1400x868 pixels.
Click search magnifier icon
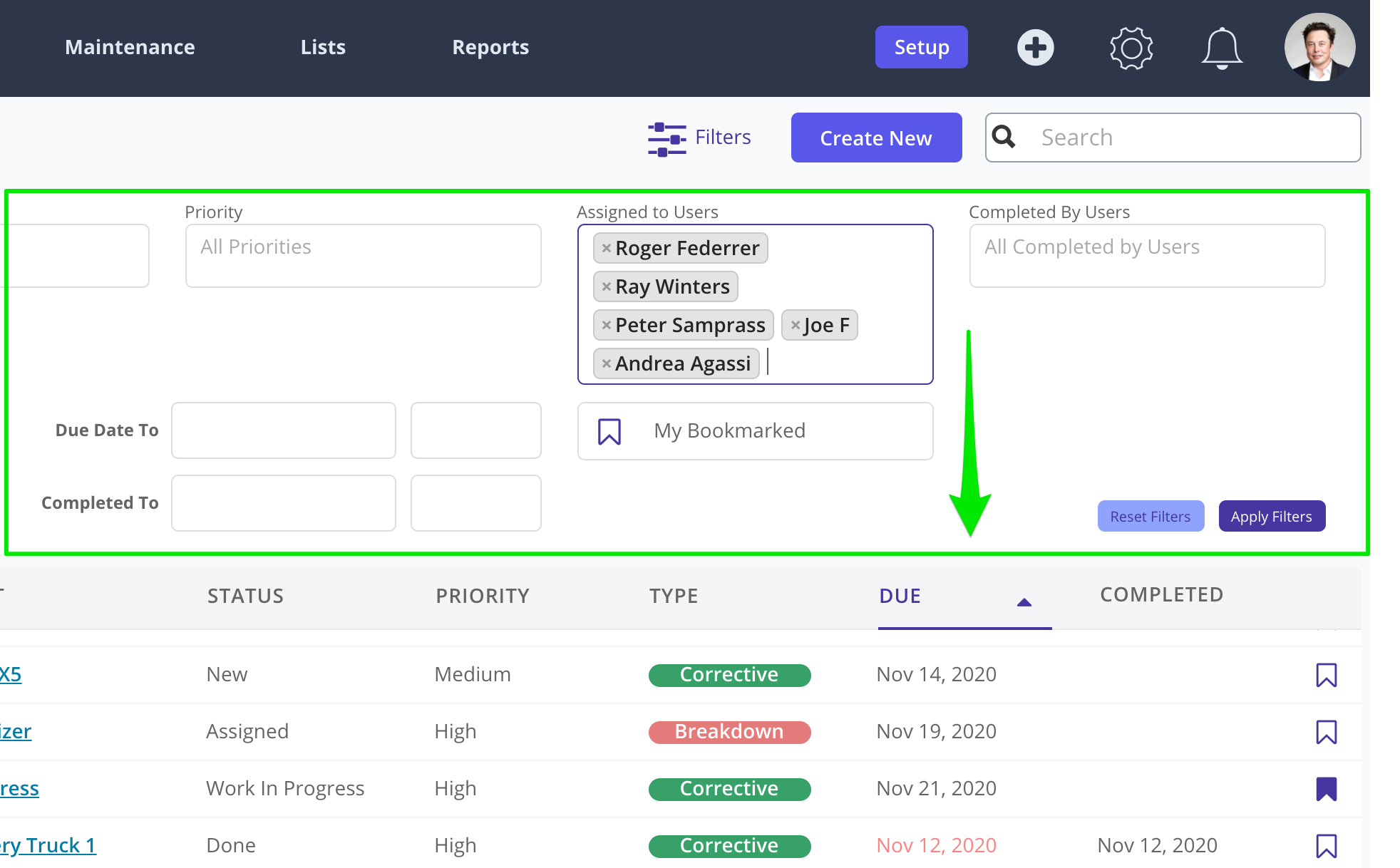pyautogui.click(x=1004, y=137)
